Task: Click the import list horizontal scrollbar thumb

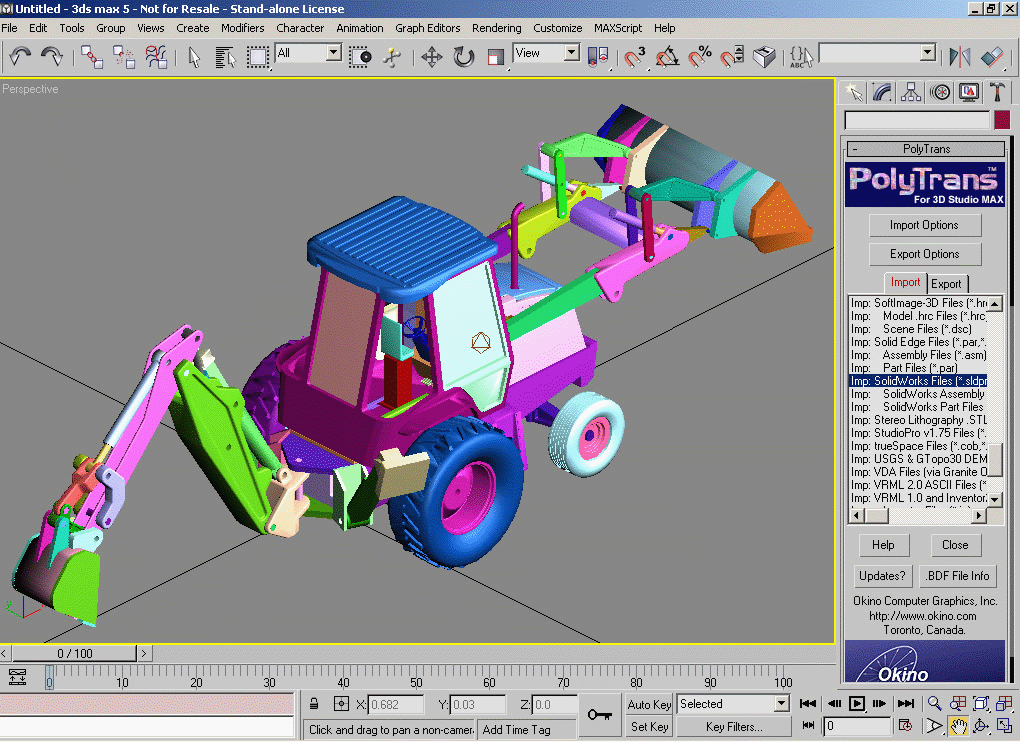Action: (876, 516)
